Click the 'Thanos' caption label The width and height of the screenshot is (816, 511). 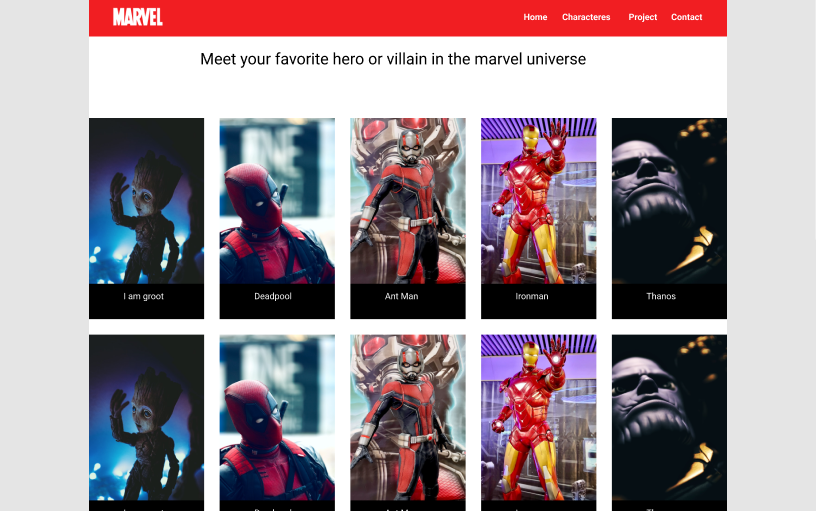click(661, 296)
